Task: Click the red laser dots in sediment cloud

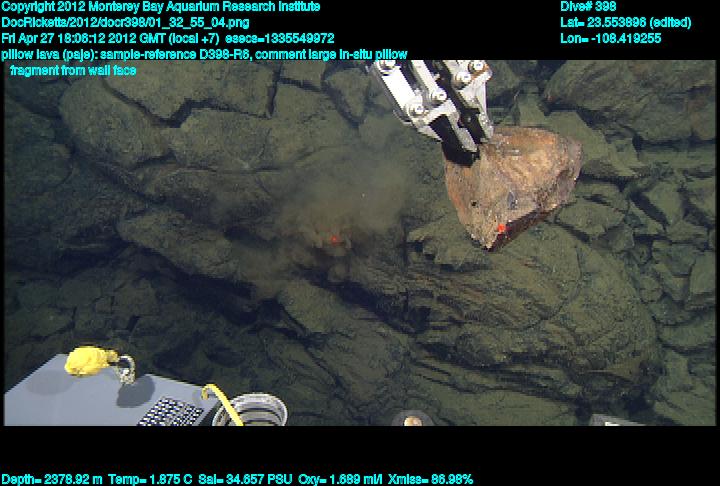Action: 327,241
